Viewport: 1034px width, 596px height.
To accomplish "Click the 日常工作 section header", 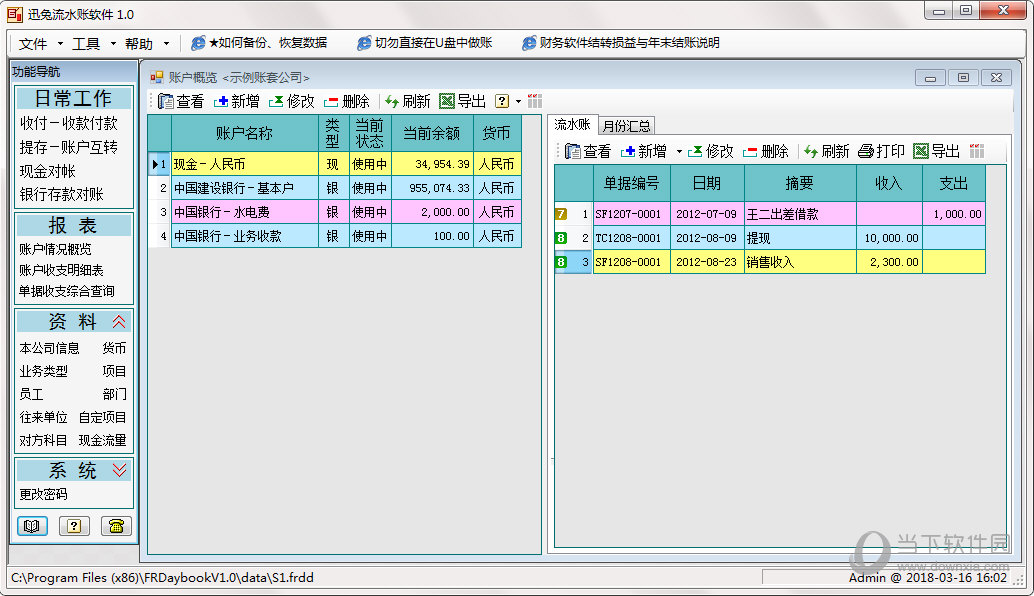I will pos(74,98).
